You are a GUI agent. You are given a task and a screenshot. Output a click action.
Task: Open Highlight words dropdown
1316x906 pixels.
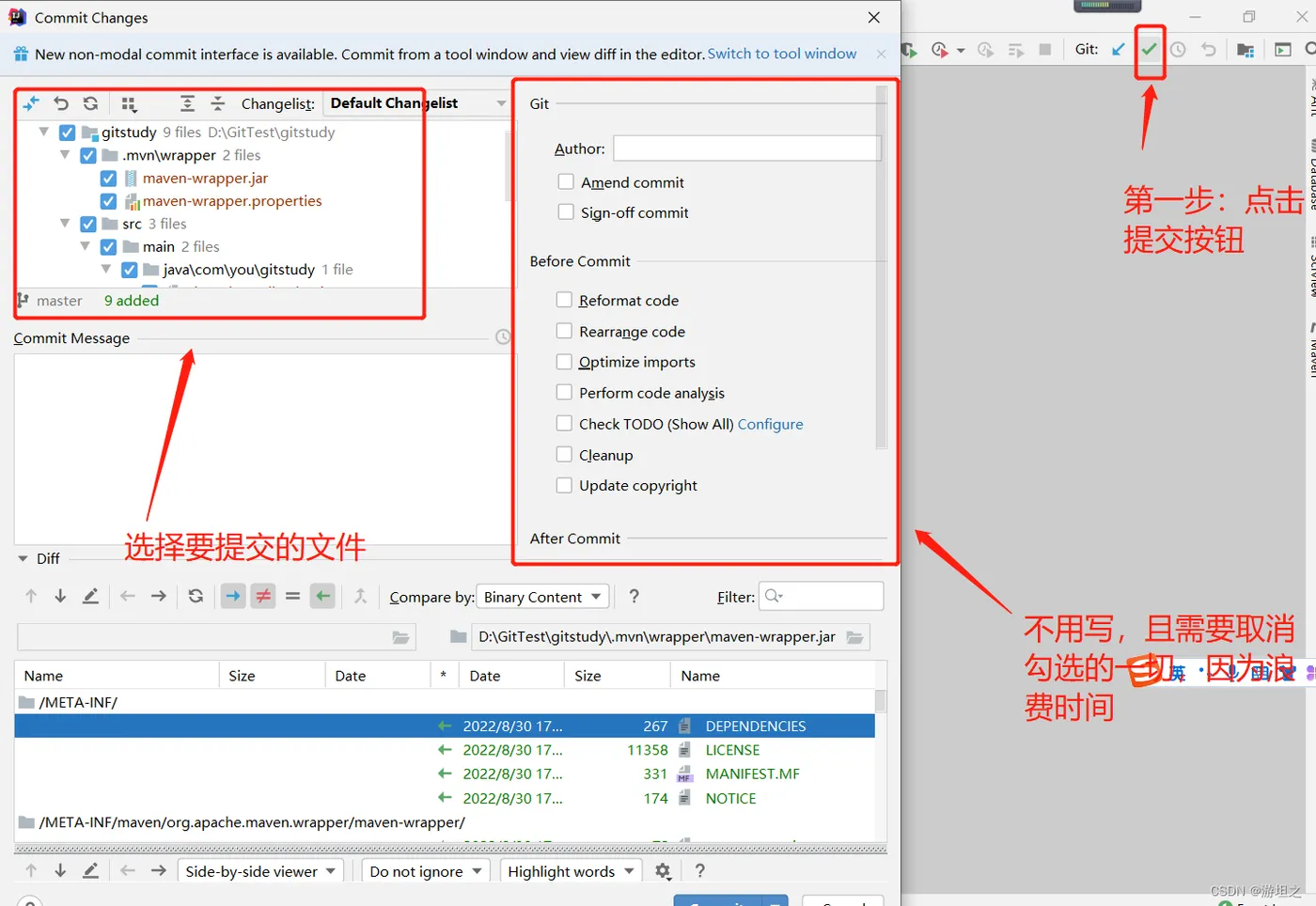(572, 871)
